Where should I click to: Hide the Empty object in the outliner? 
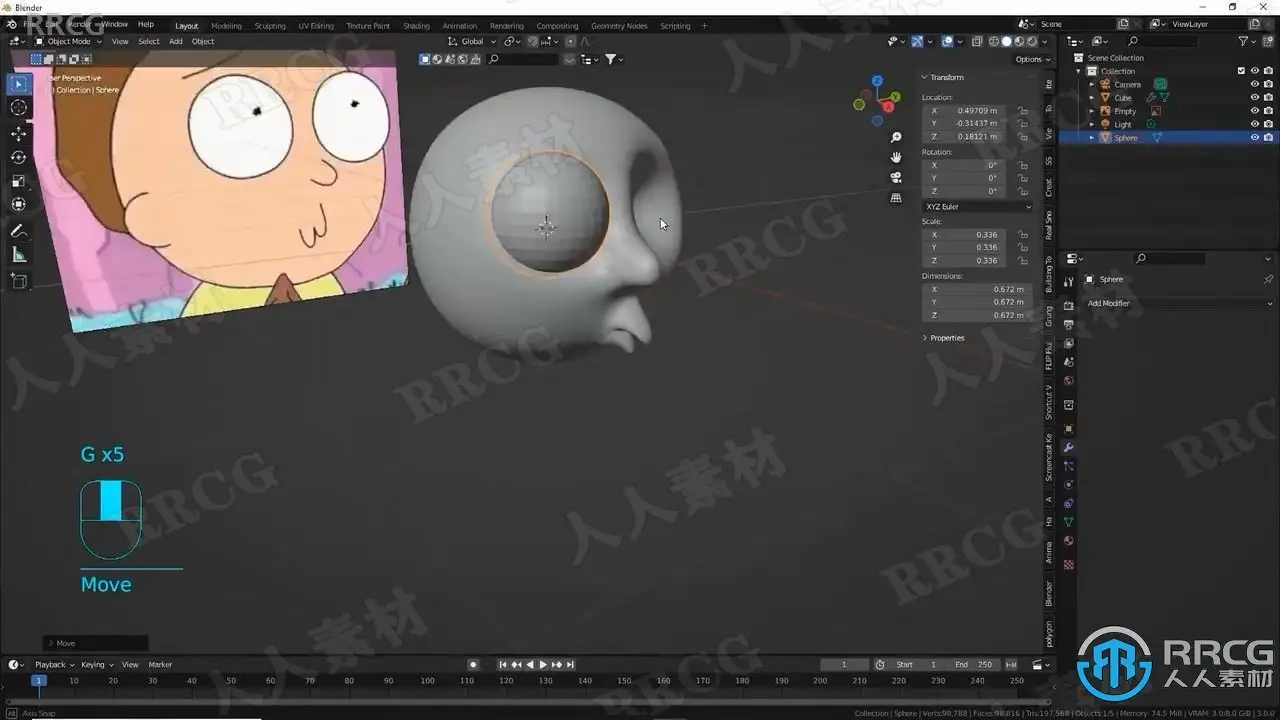pos(1255,111)
